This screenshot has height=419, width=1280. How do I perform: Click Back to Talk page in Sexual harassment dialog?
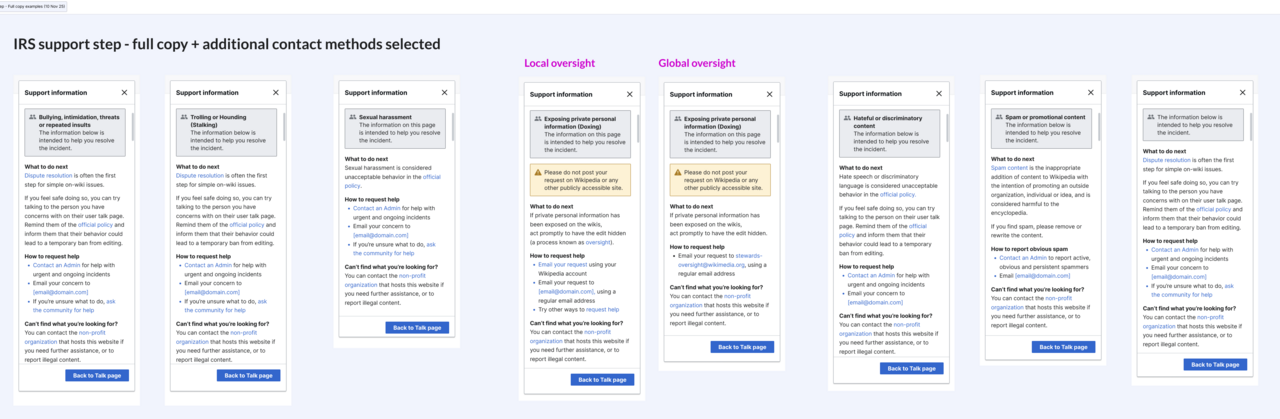pyautogui.click(x=417, y=327)
